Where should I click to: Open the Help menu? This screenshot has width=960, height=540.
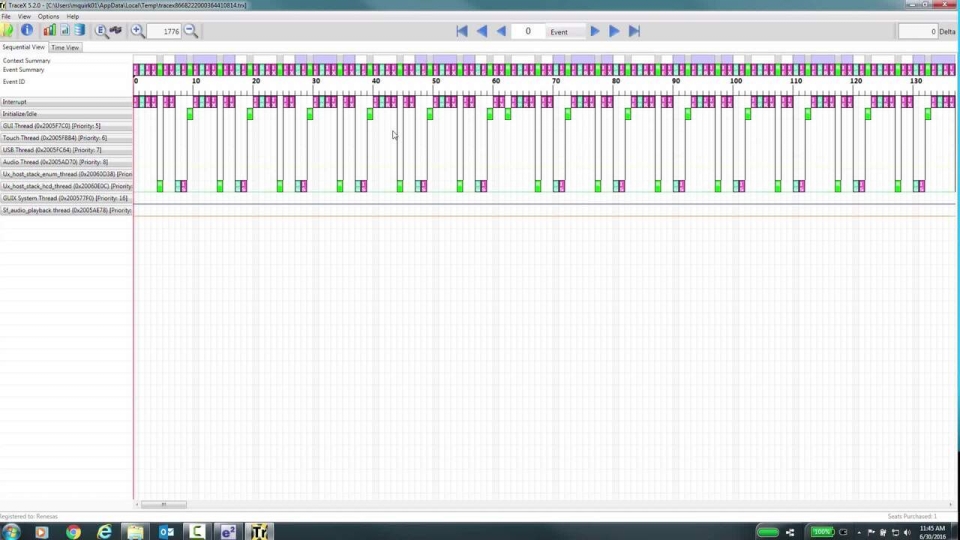72,17
